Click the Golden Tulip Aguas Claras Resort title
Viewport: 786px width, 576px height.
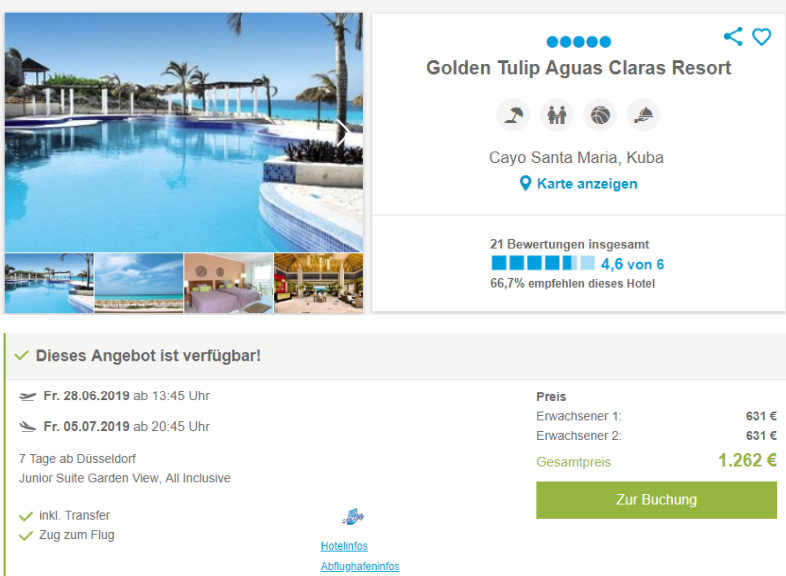578,68
